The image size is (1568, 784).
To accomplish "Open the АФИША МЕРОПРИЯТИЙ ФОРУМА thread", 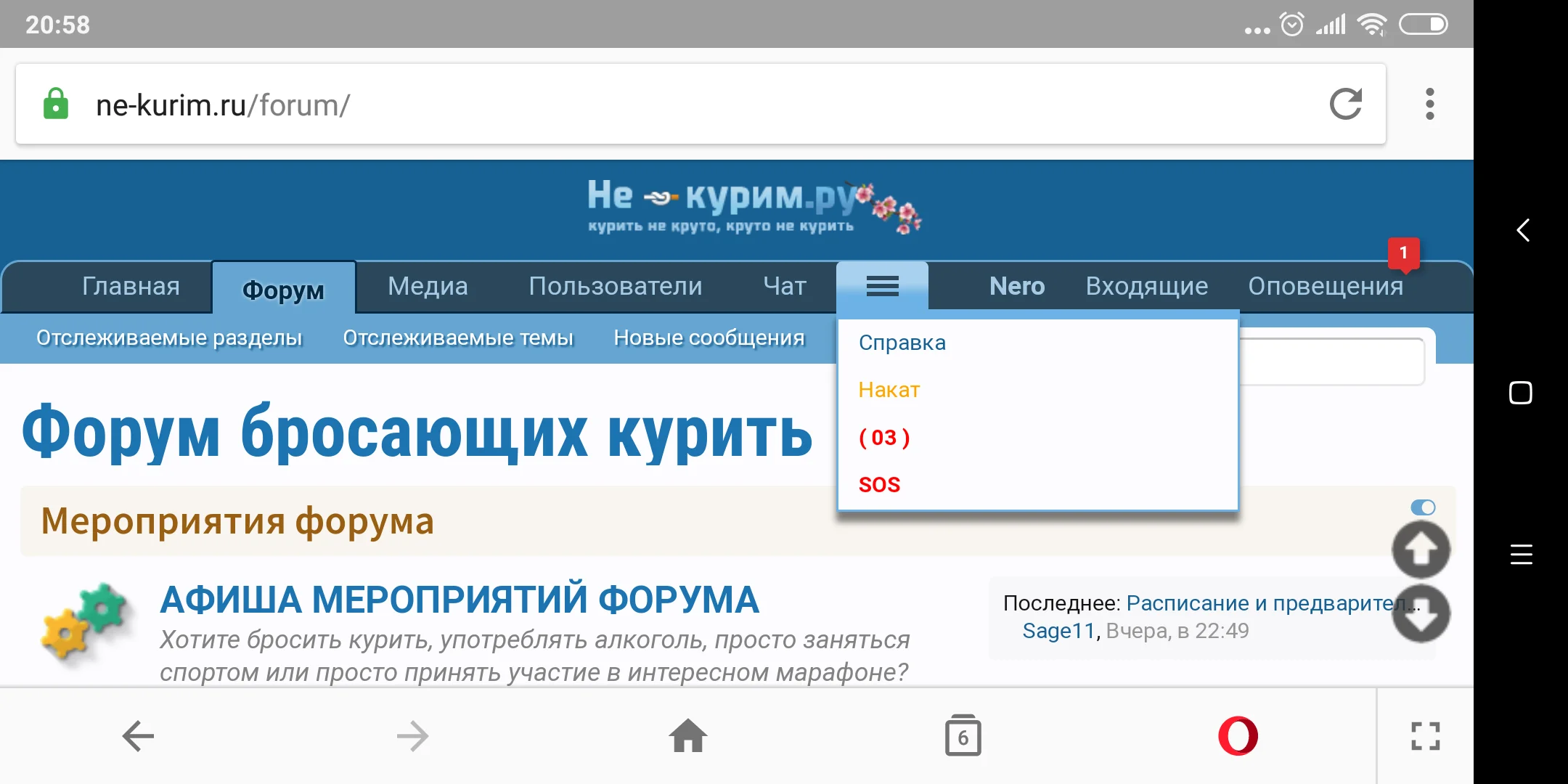I will pos(458,599).
